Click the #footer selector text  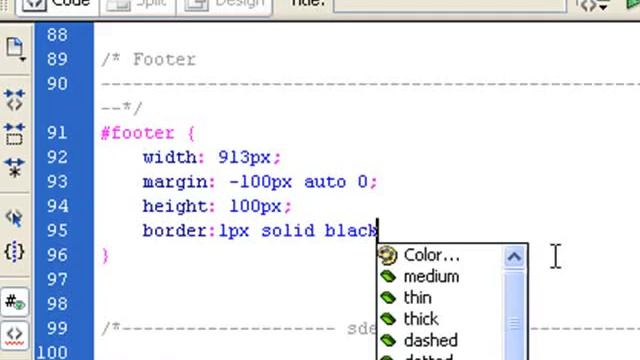pyautogui.click(x=138, y=133)
